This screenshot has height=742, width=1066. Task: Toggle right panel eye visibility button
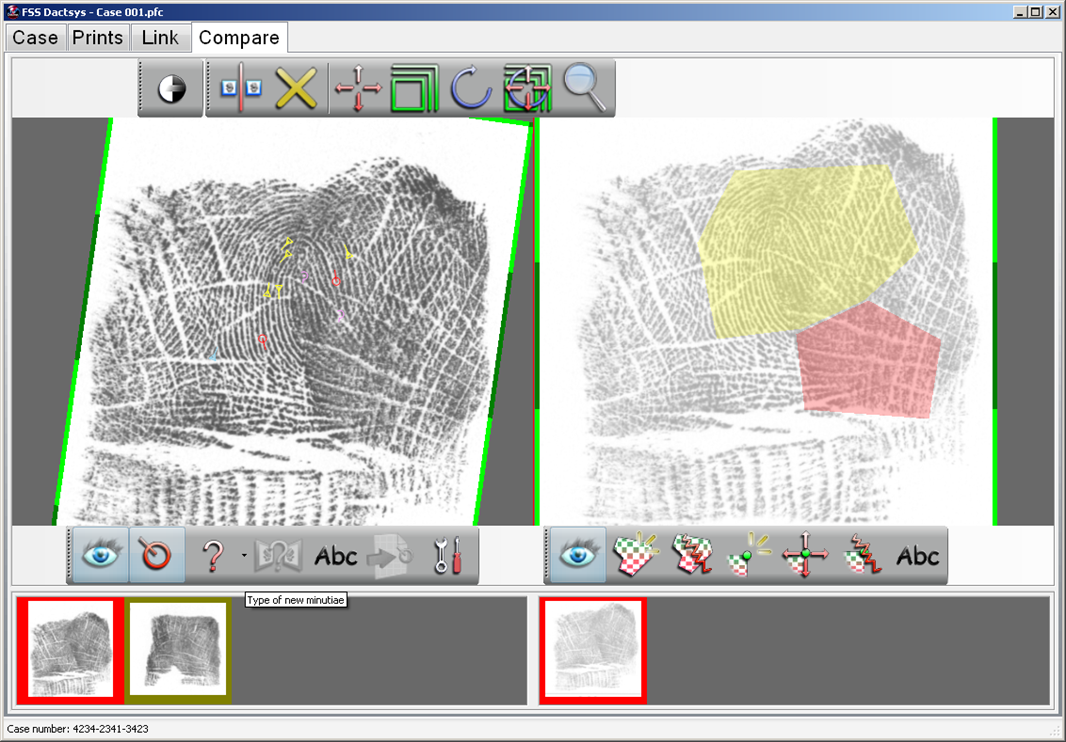578,554
